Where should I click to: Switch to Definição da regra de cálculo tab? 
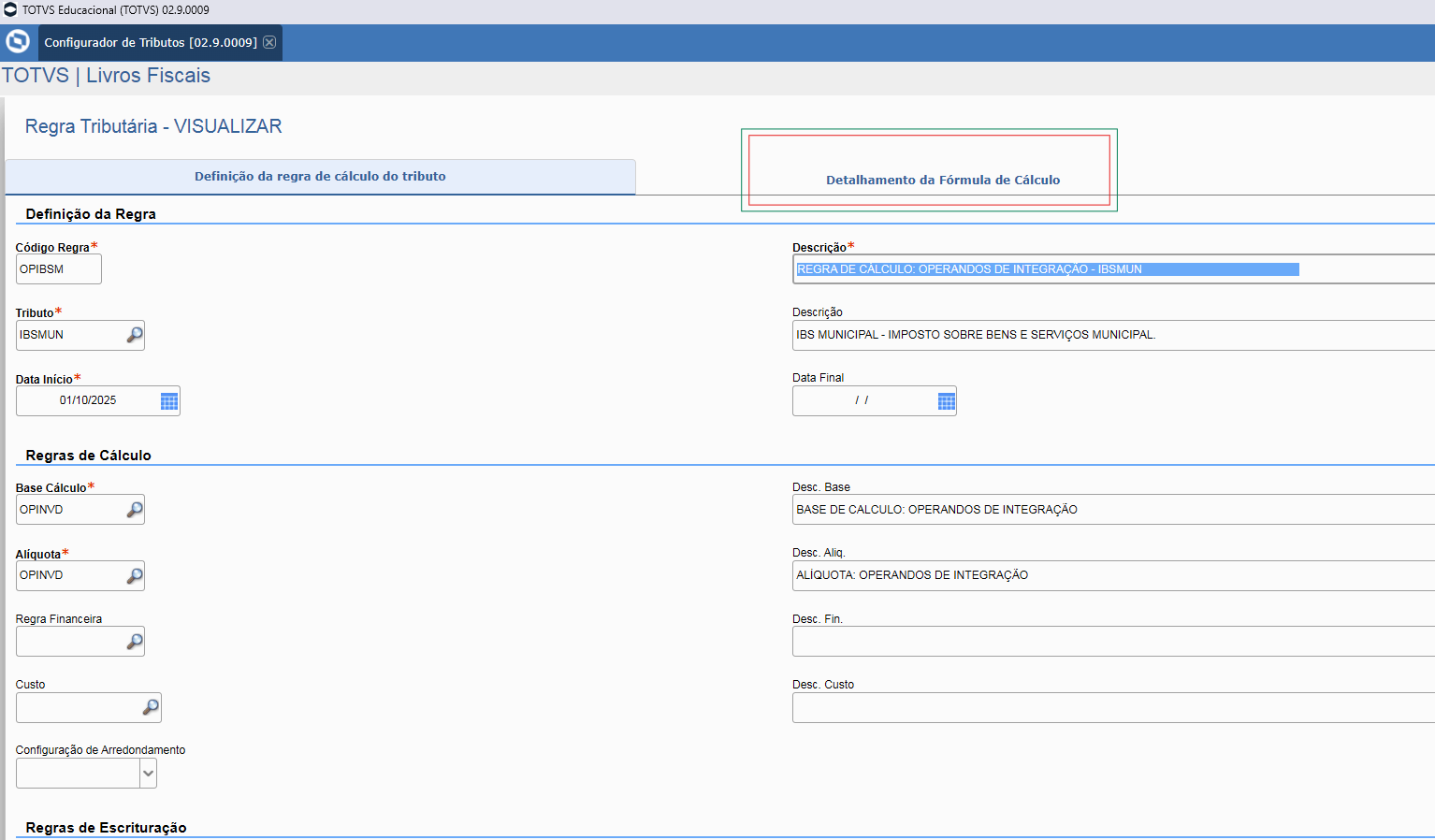tap(320, 177)
